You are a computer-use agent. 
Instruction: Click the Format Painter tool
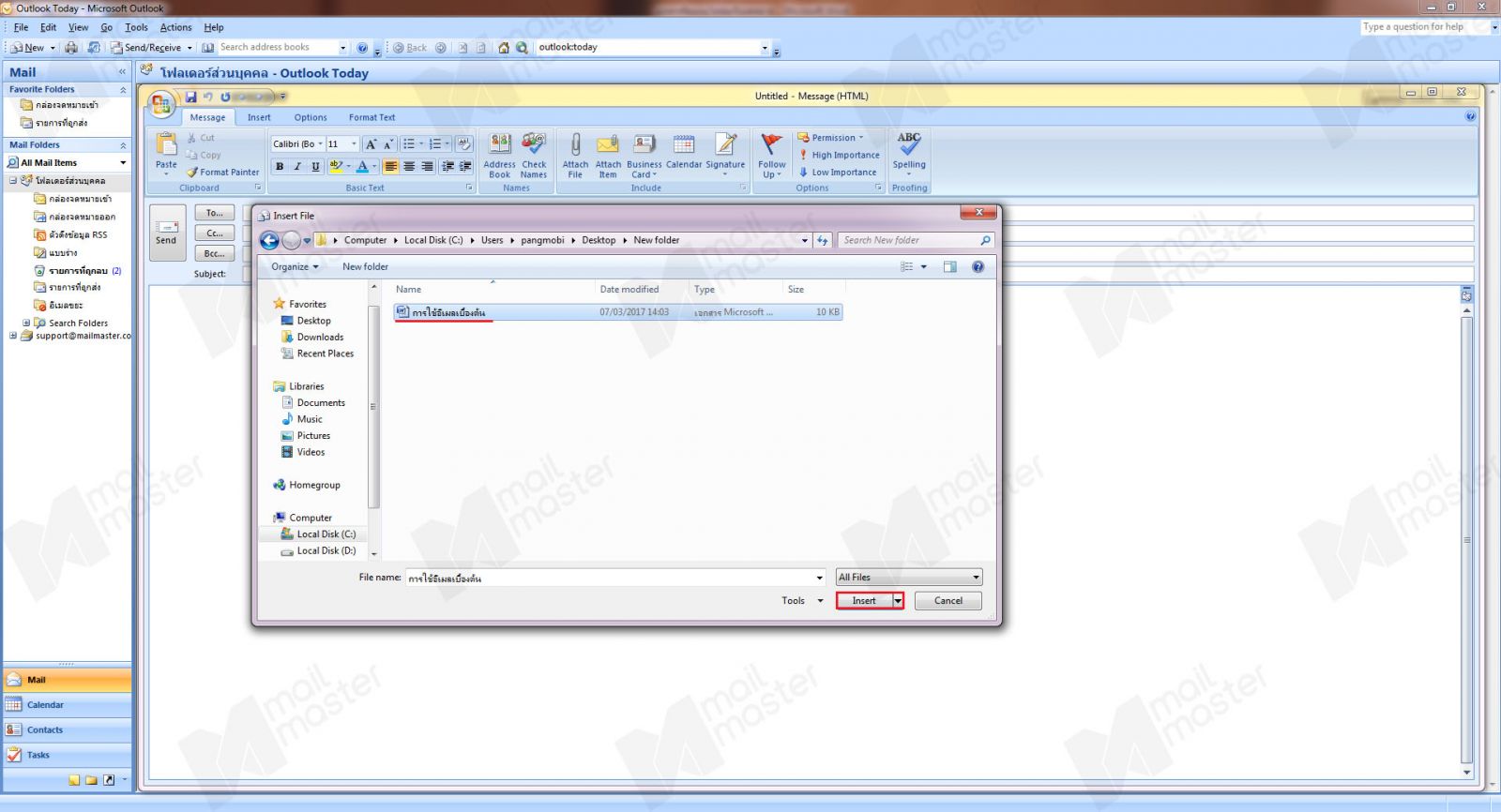pos(222,173)
